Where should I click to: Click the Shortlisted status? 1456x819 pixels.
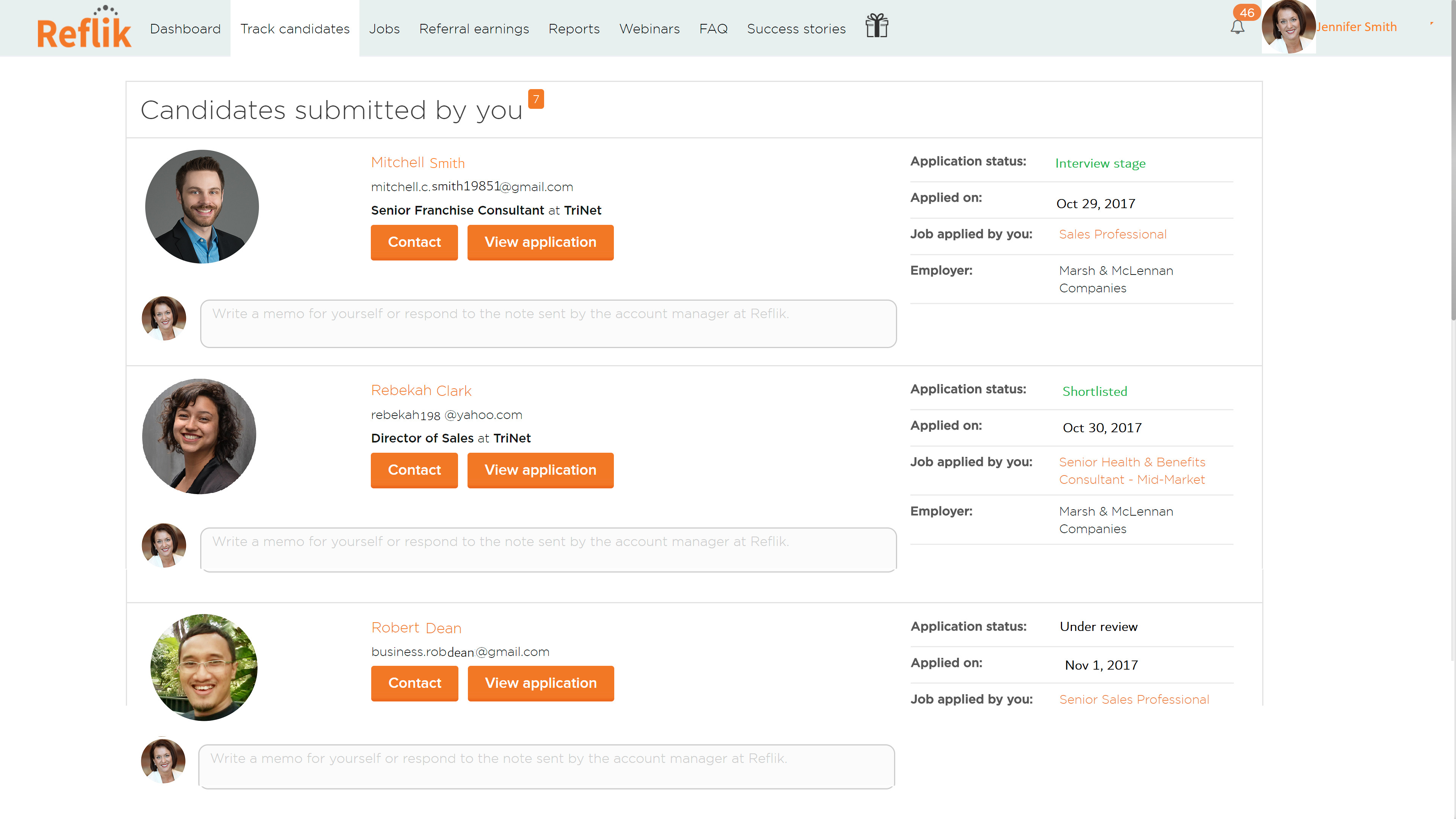(1095, 391)
